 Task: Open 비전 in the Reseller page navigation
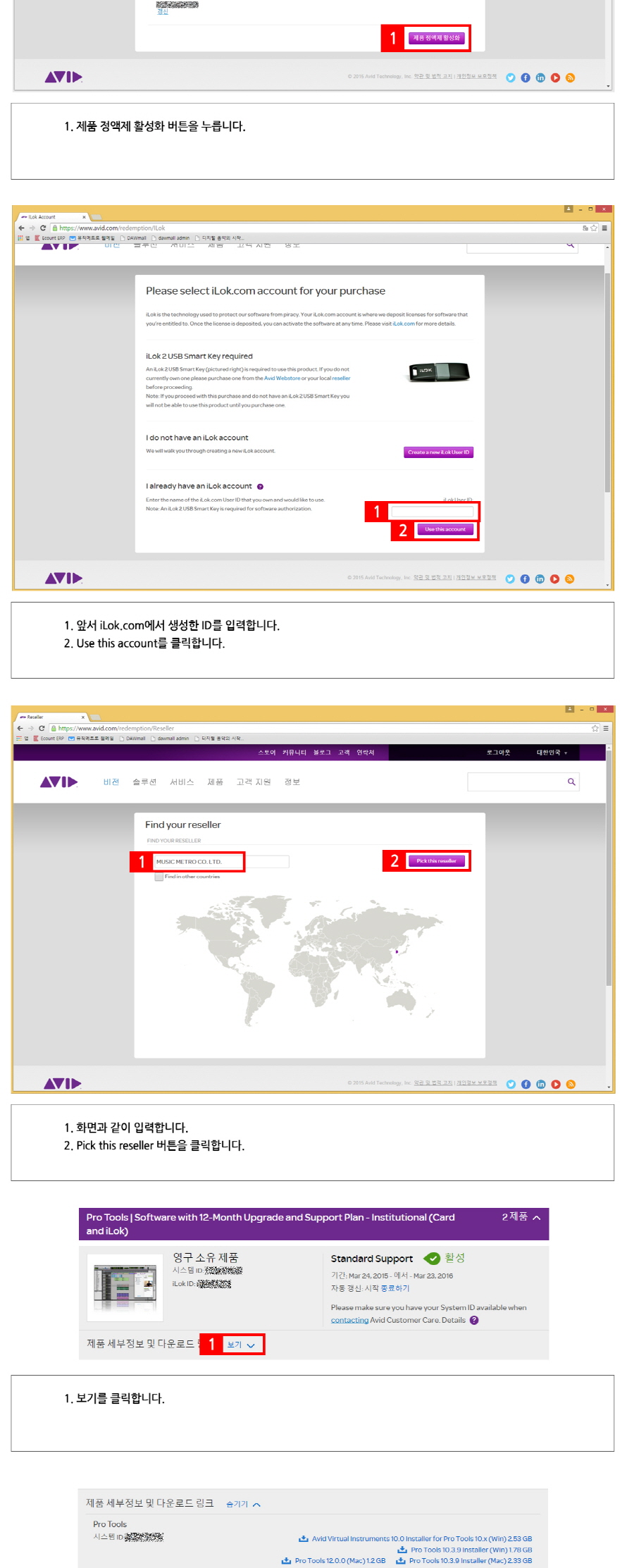[x=111, y=782]
